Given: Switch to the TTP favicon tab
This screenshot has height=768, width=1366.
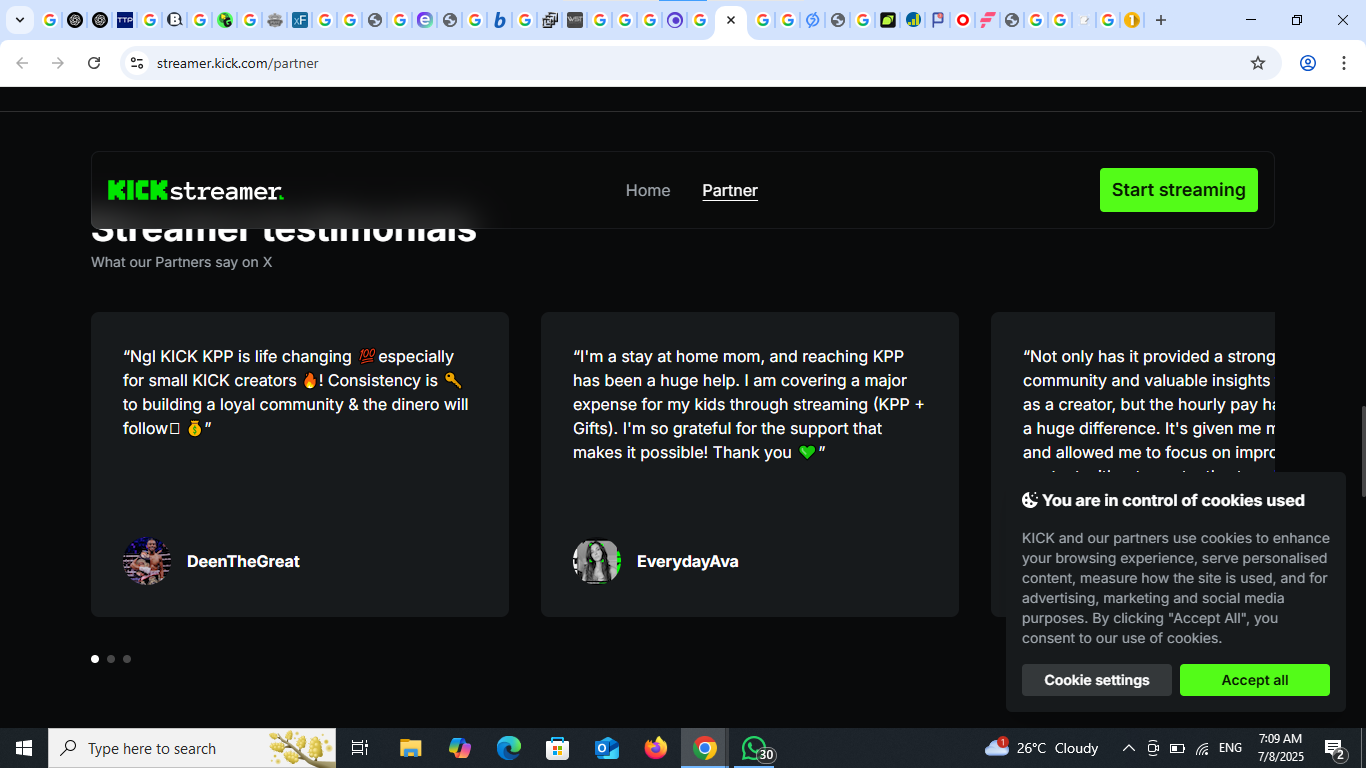Looking at the screenshot, I should click(125, 20).
